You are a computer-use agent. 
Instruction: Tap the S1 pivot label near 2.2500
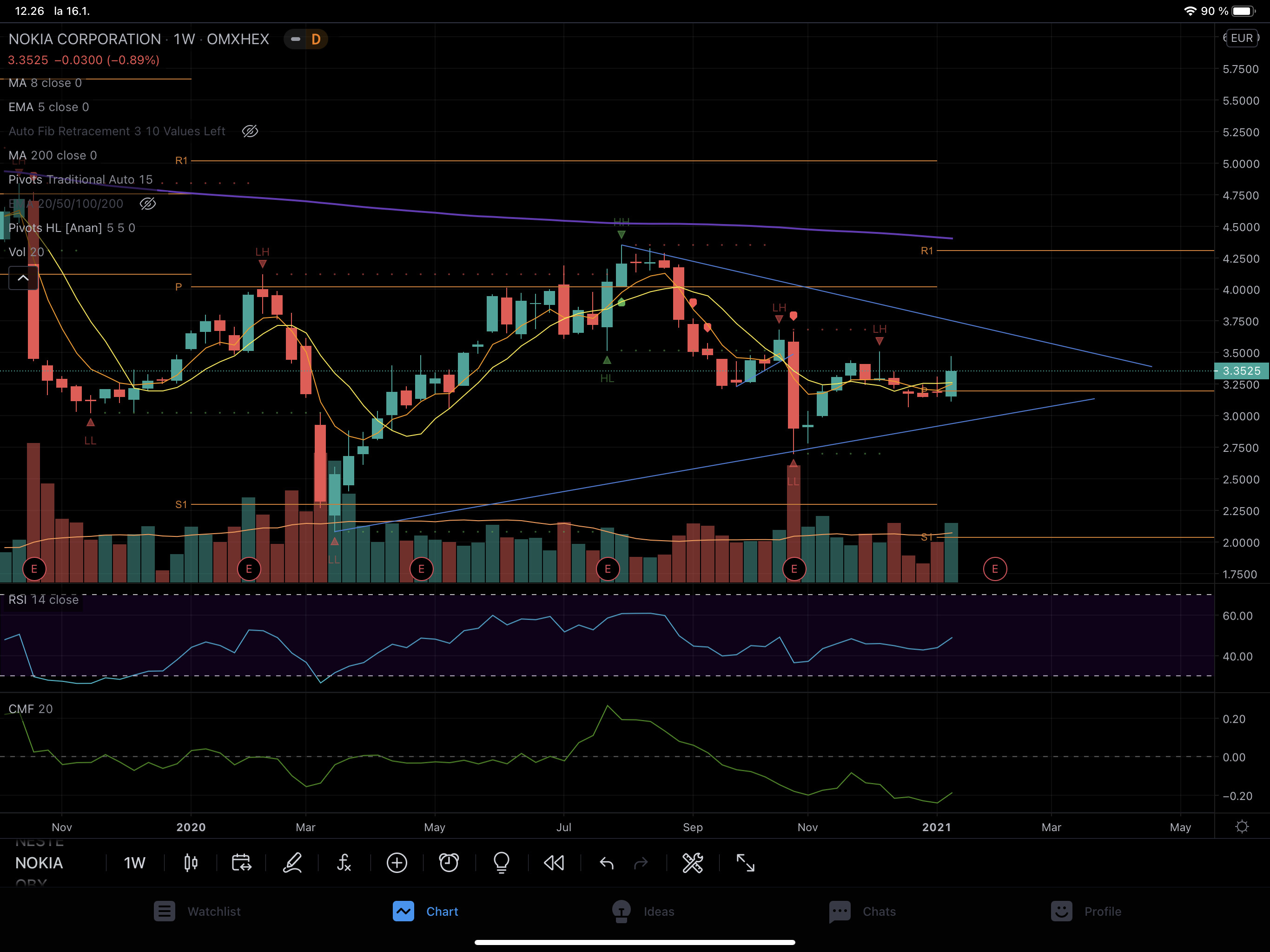click(x=181, y=504)
